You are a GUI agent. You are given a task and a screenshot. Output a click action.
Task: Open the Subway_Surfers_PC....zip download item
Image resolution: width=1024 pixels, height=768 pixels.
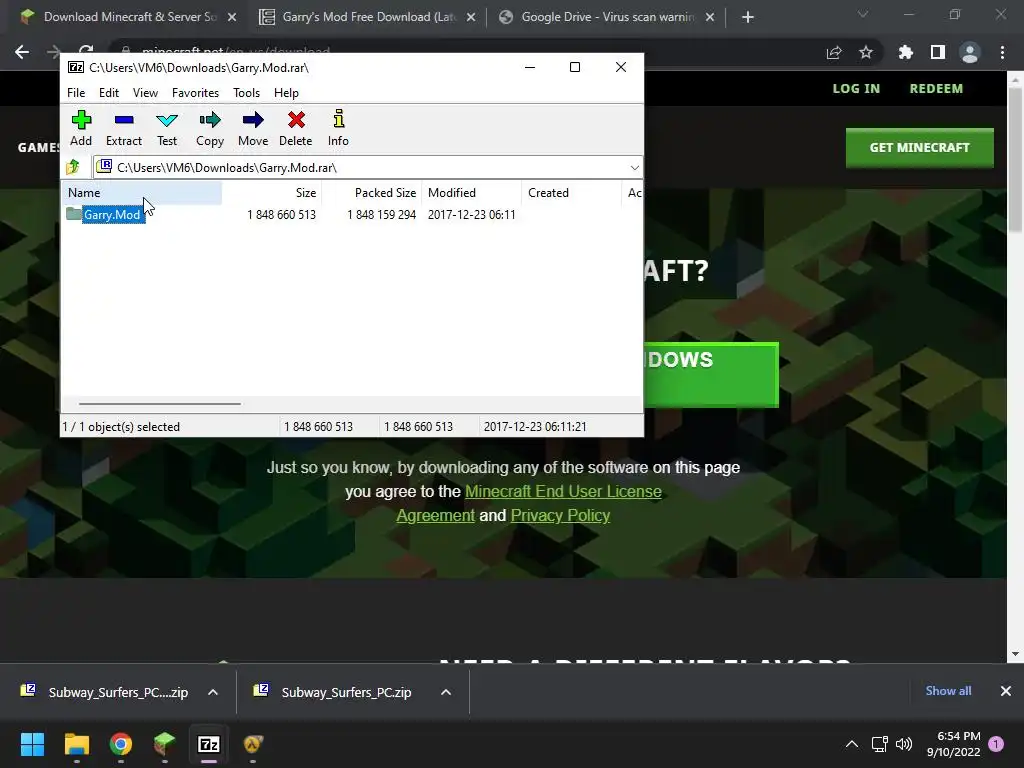click(104, 692)
